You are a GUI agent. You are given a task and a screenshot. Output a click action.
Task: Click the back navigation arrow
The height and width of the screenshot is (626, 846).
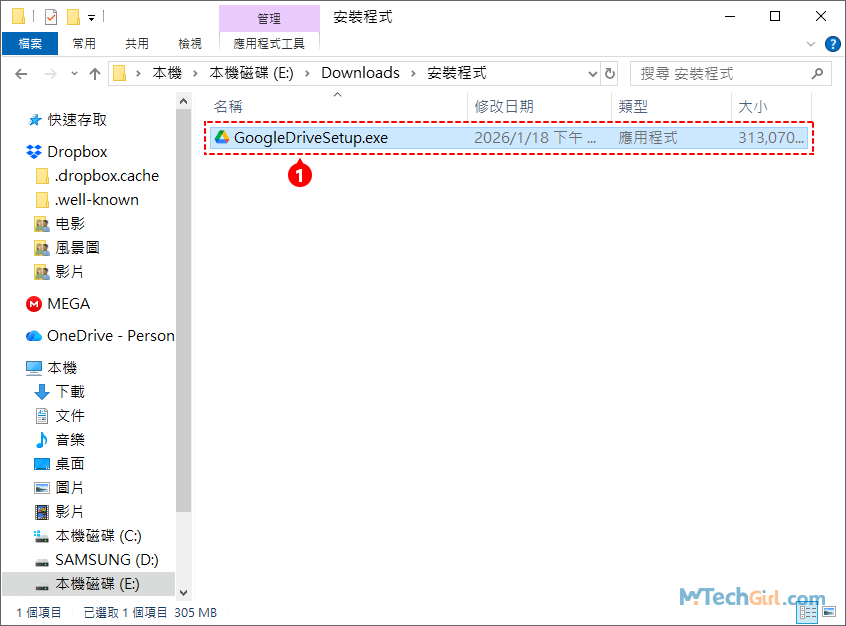(22, 73)
